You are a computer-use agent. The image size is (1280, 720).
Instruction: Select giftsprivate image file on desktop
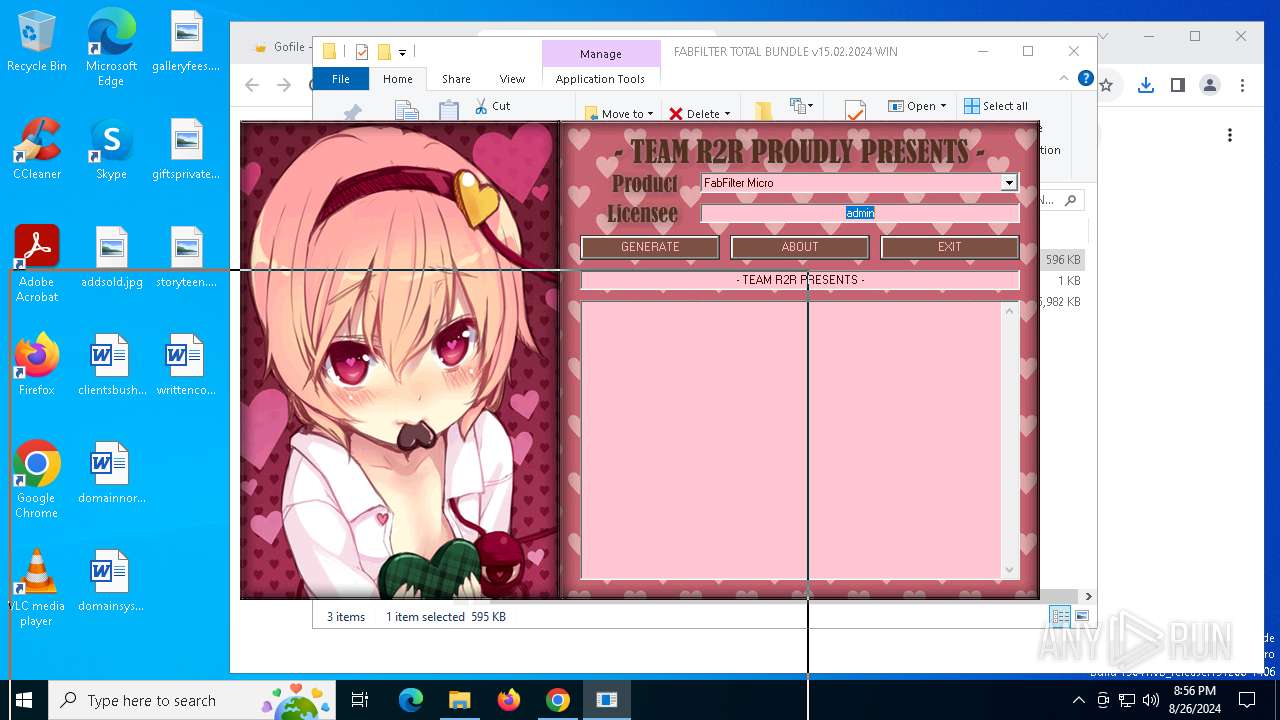(x=186, y=149)
